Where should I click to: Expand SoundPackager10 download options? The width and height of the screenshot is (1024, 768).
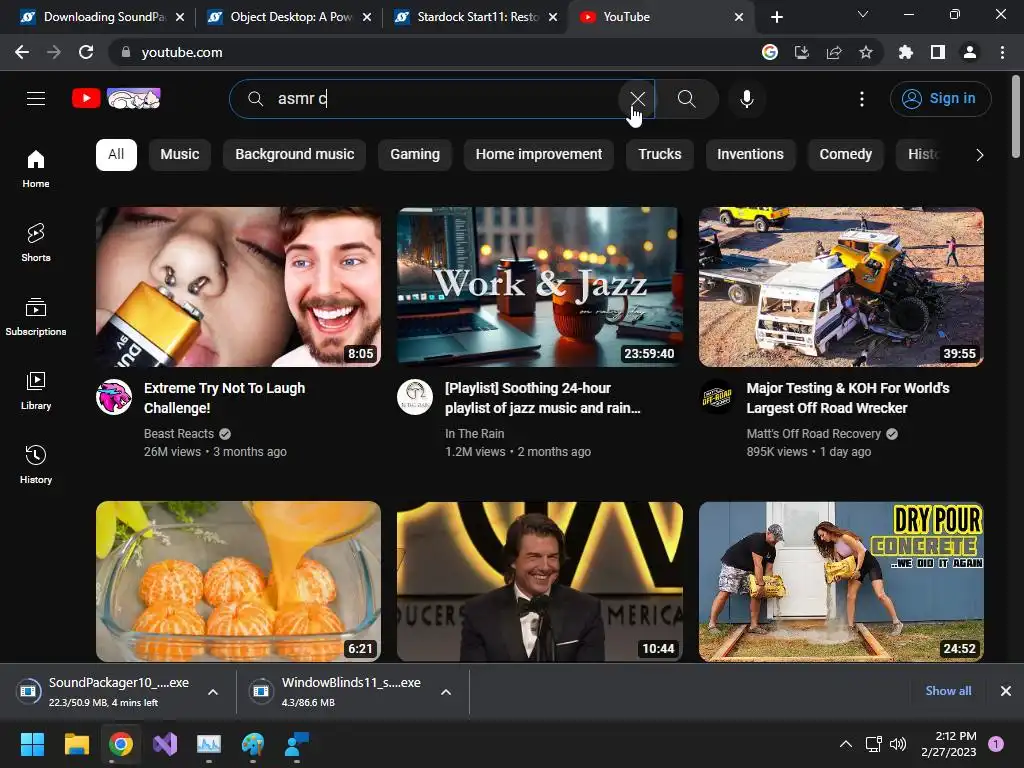click(213, 692)
